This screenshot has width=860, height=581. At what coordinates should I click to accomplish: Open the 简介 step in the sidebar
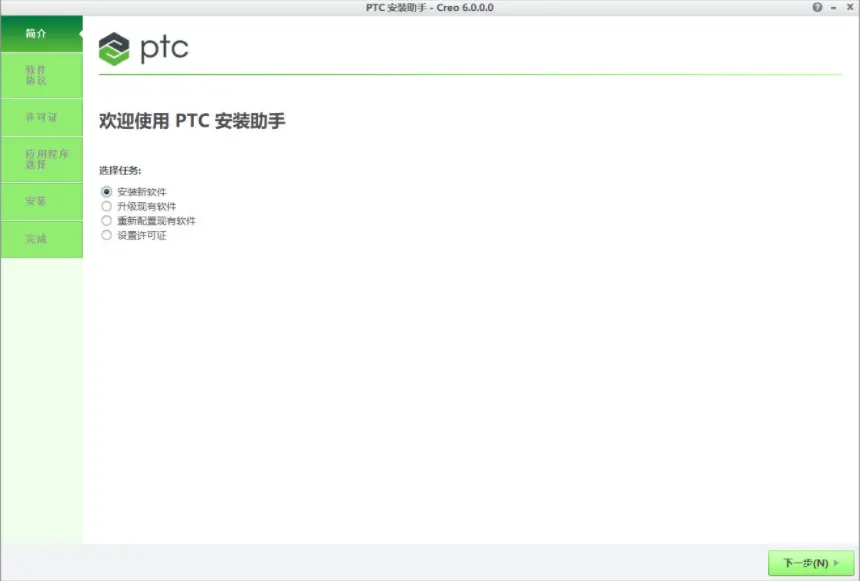tap(42, 33)
